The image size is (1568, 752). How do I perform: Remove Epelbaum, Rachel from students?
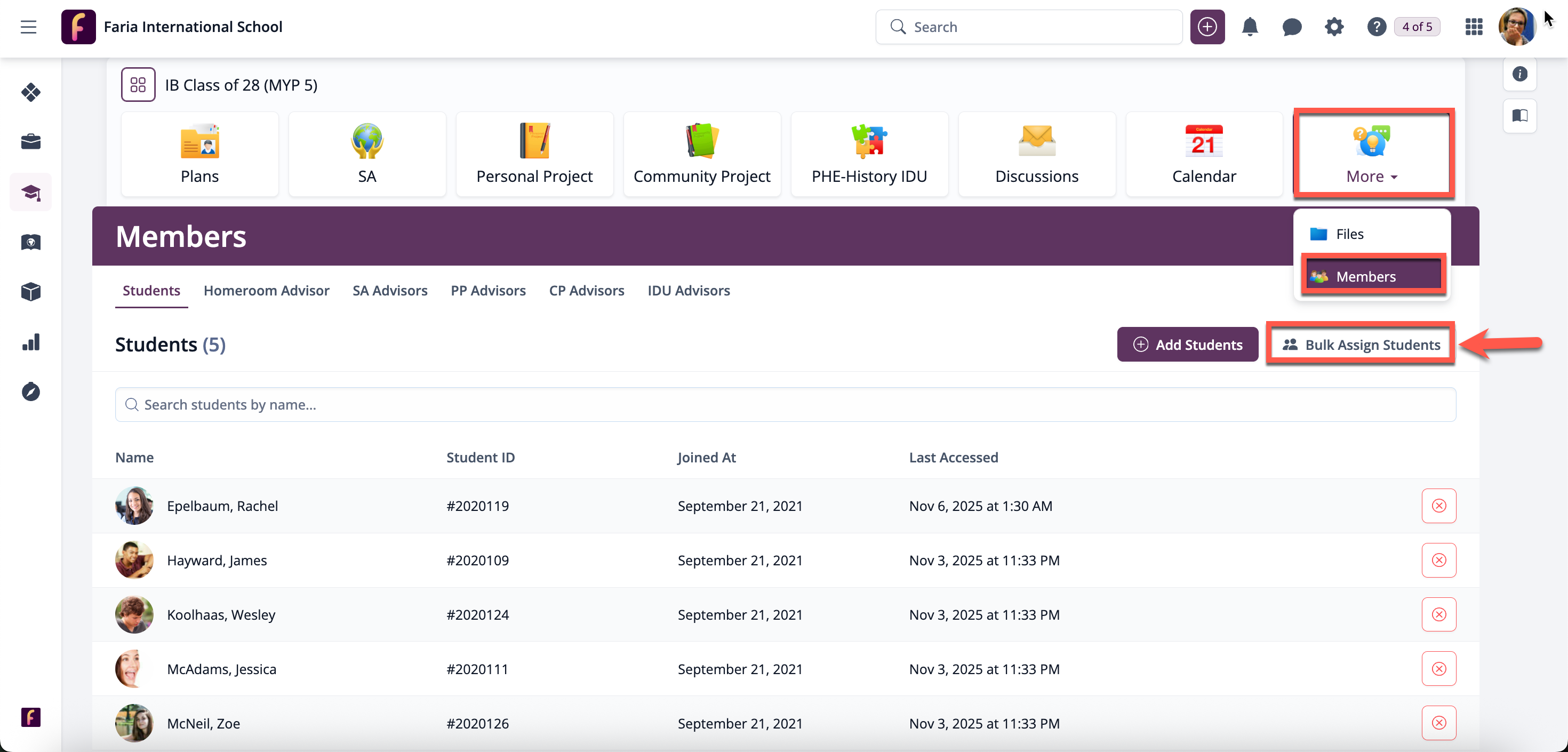coord(1438,506)
